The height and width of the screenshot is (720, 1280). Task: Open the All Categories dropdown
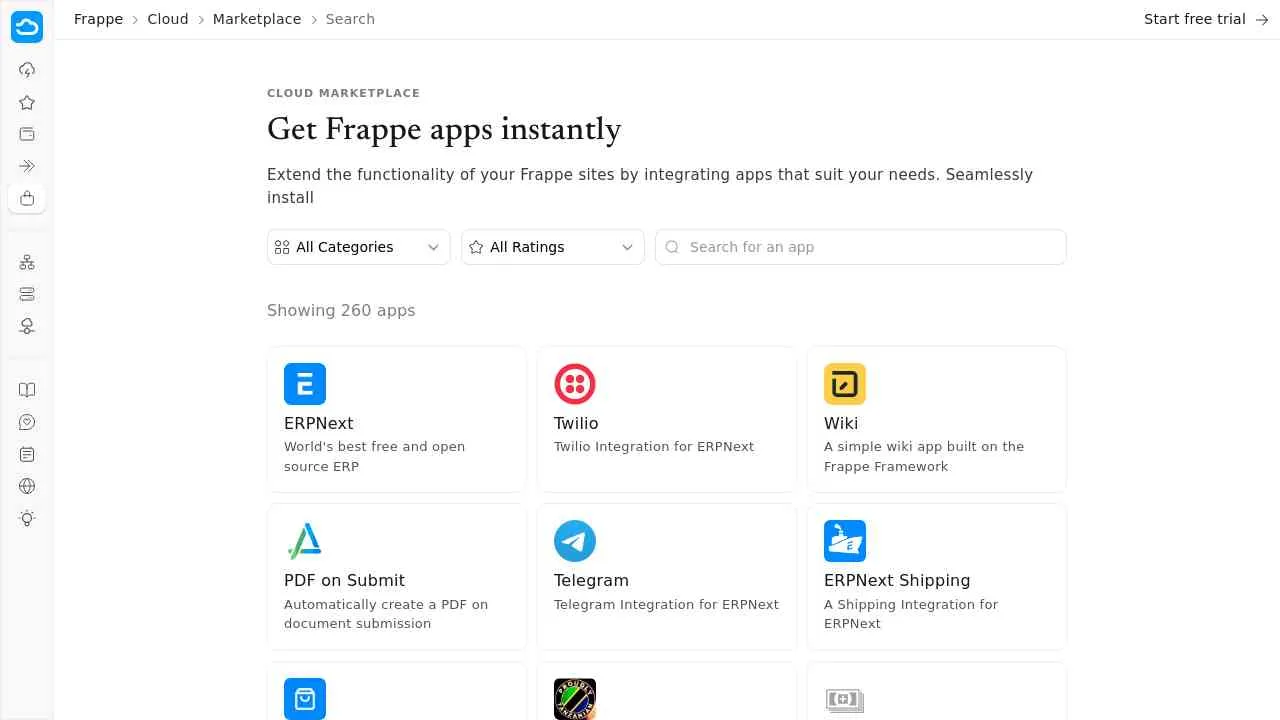coord(359,247)
